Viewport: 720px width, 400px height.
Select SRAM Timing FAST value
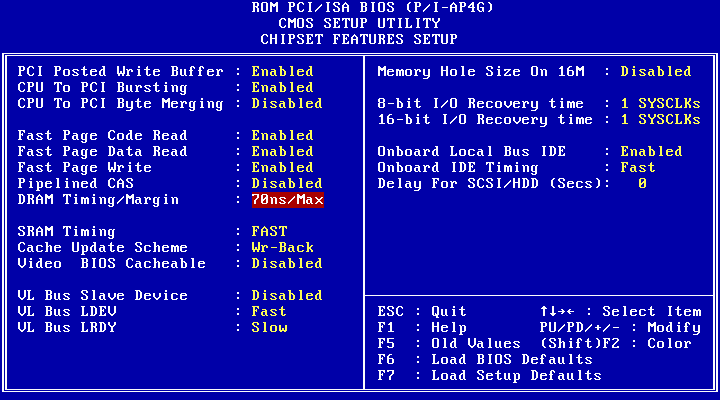coord(269,231)
